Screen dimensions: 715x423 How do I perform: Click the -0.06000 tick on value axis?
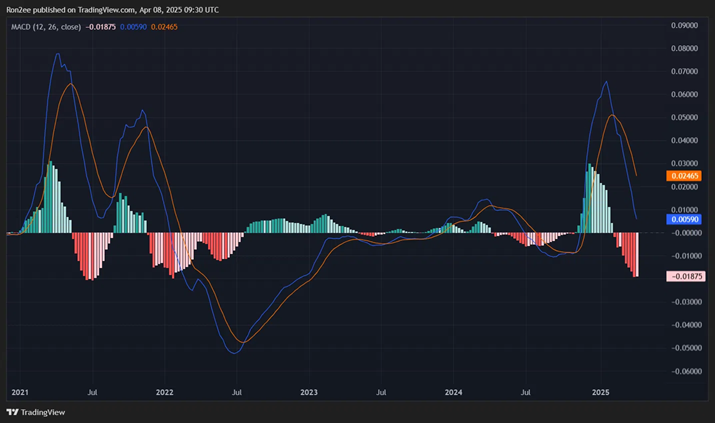683,371
